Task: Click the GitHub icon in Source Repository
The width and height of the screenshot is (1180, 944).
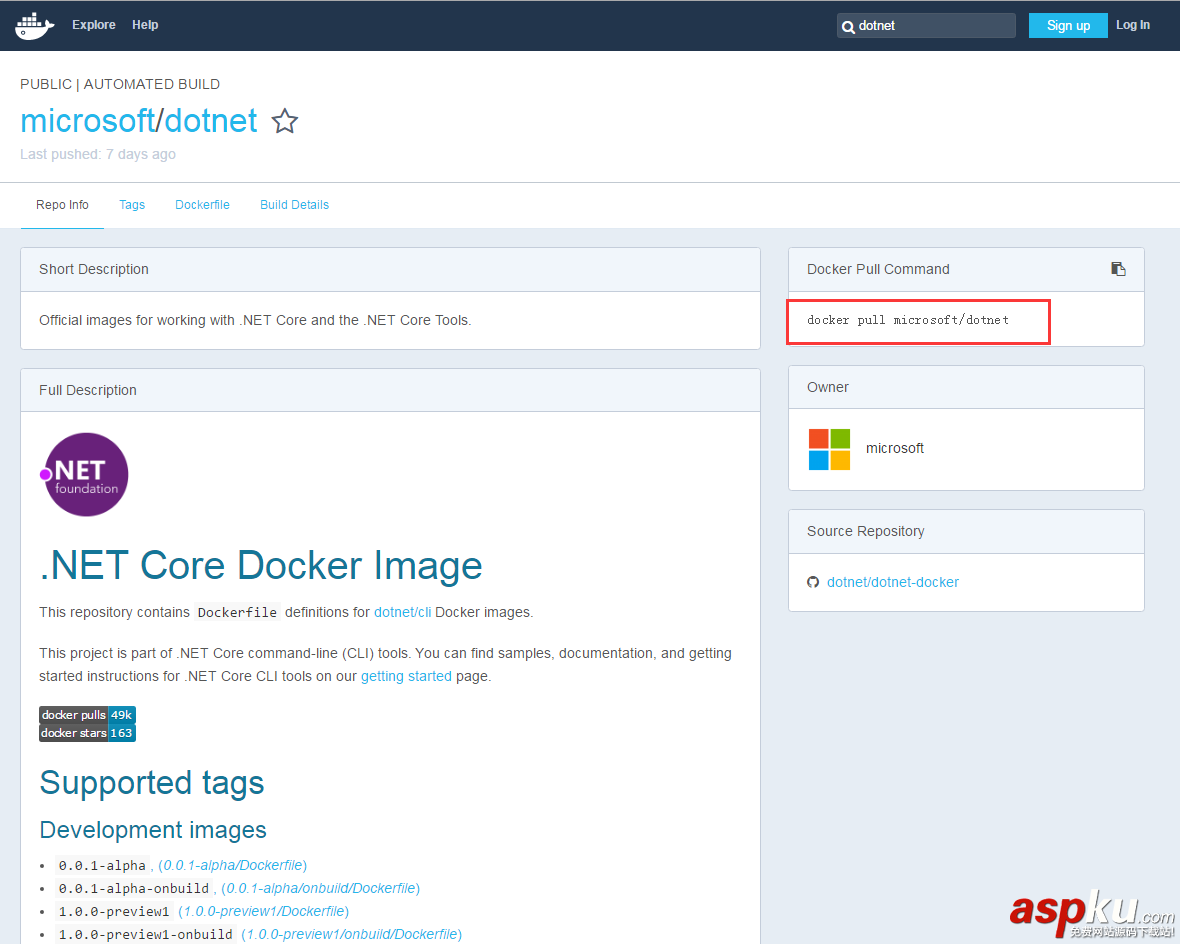Action: (813, 582)
